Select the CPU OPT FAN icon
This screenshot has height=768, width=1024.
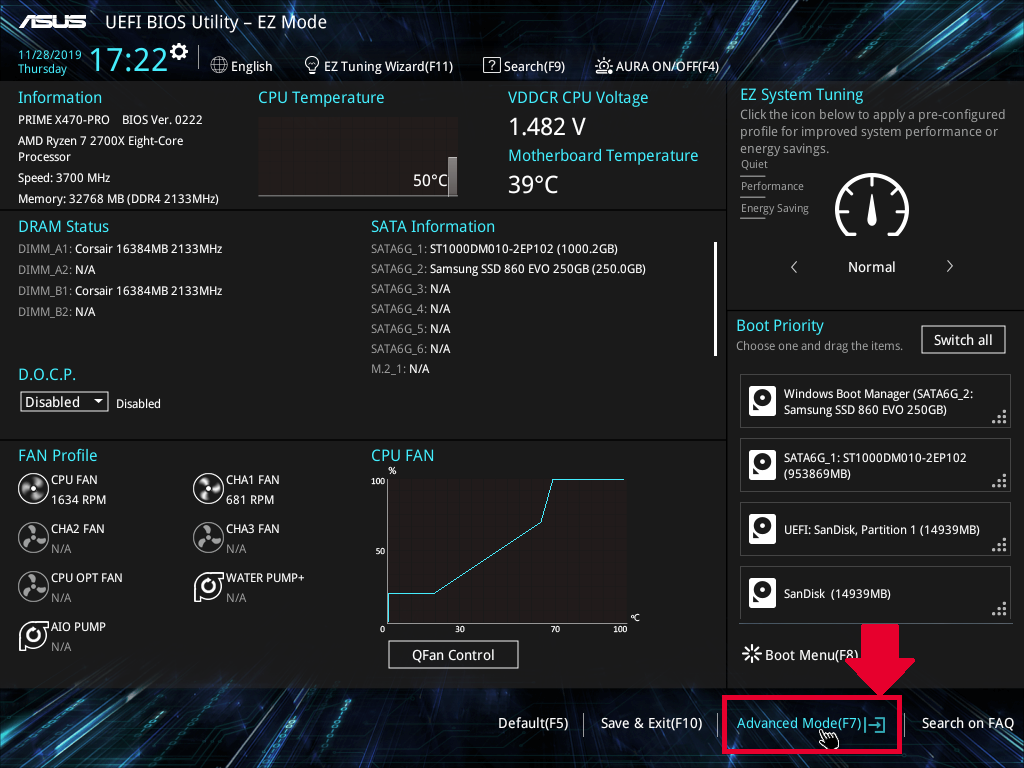33,587
